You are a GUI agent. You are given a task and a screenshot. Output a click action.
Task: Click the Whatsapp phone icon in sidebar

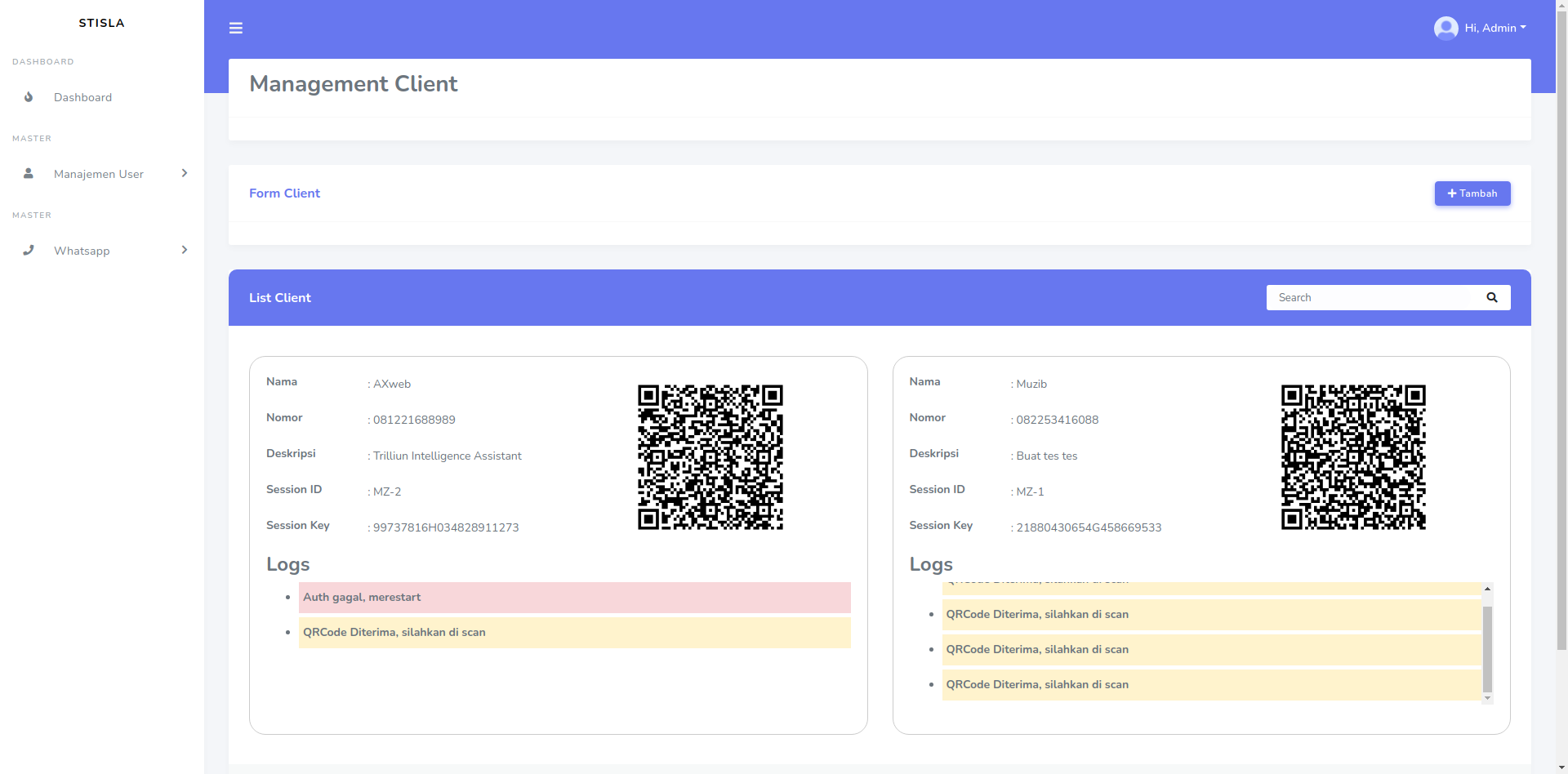[29, 251]
